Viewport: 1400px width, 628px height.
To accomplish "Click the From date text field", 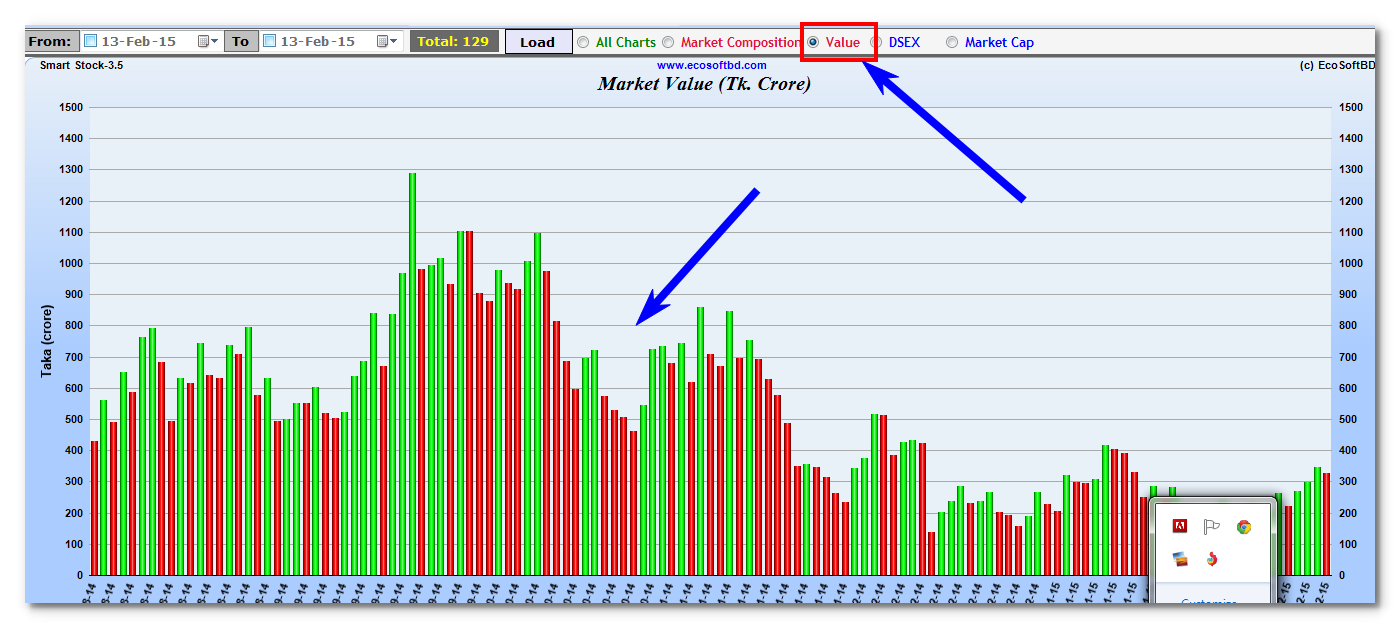I will 146,42.
